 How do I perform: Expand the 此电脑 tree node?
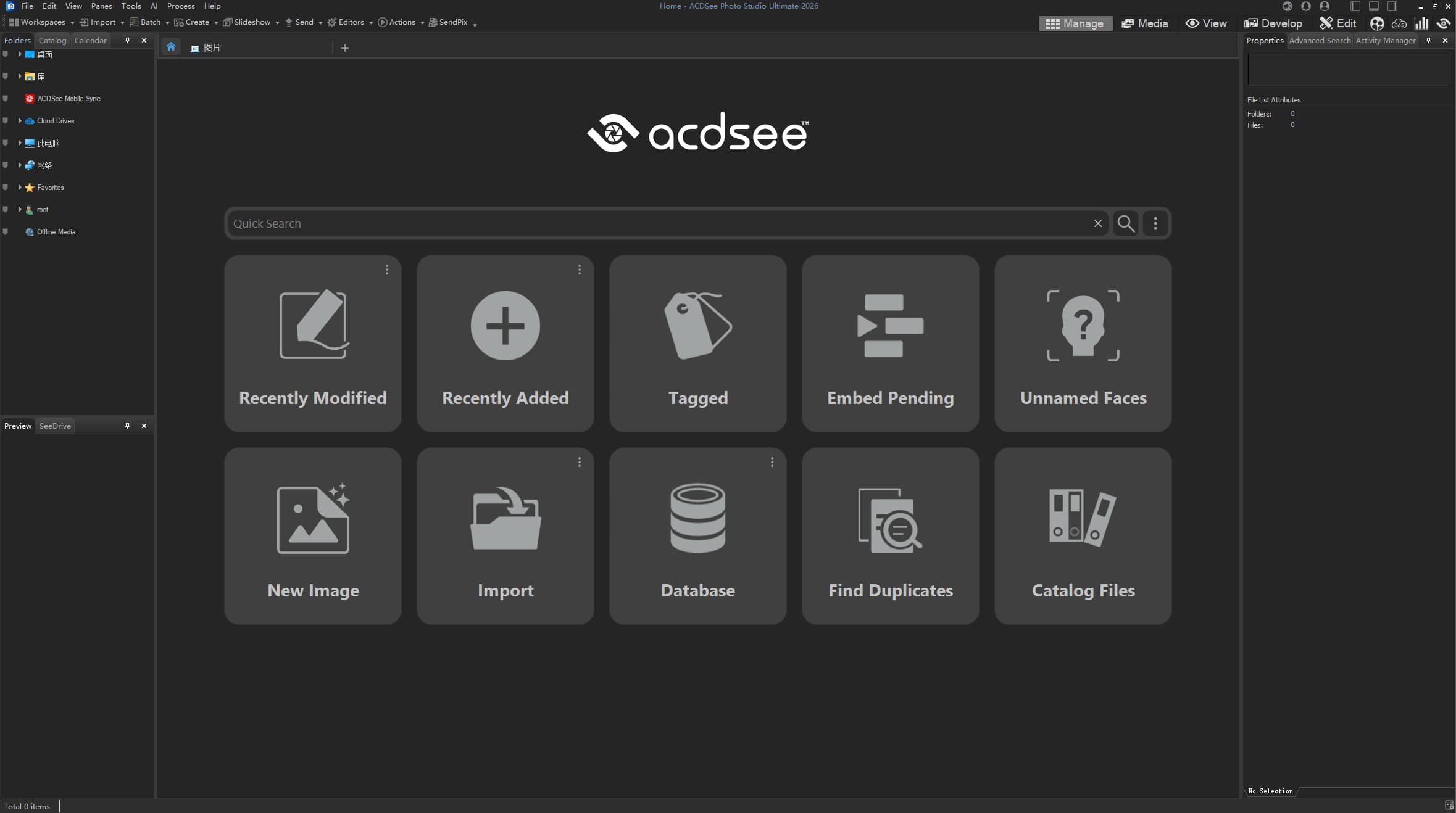[x=20, y=143]
